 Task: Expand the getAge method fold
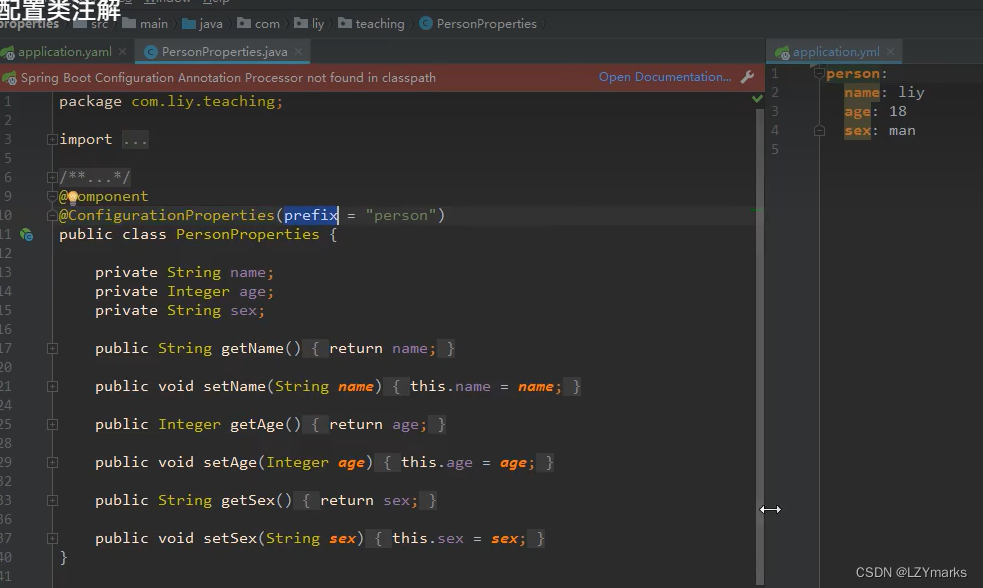point(53,424)
